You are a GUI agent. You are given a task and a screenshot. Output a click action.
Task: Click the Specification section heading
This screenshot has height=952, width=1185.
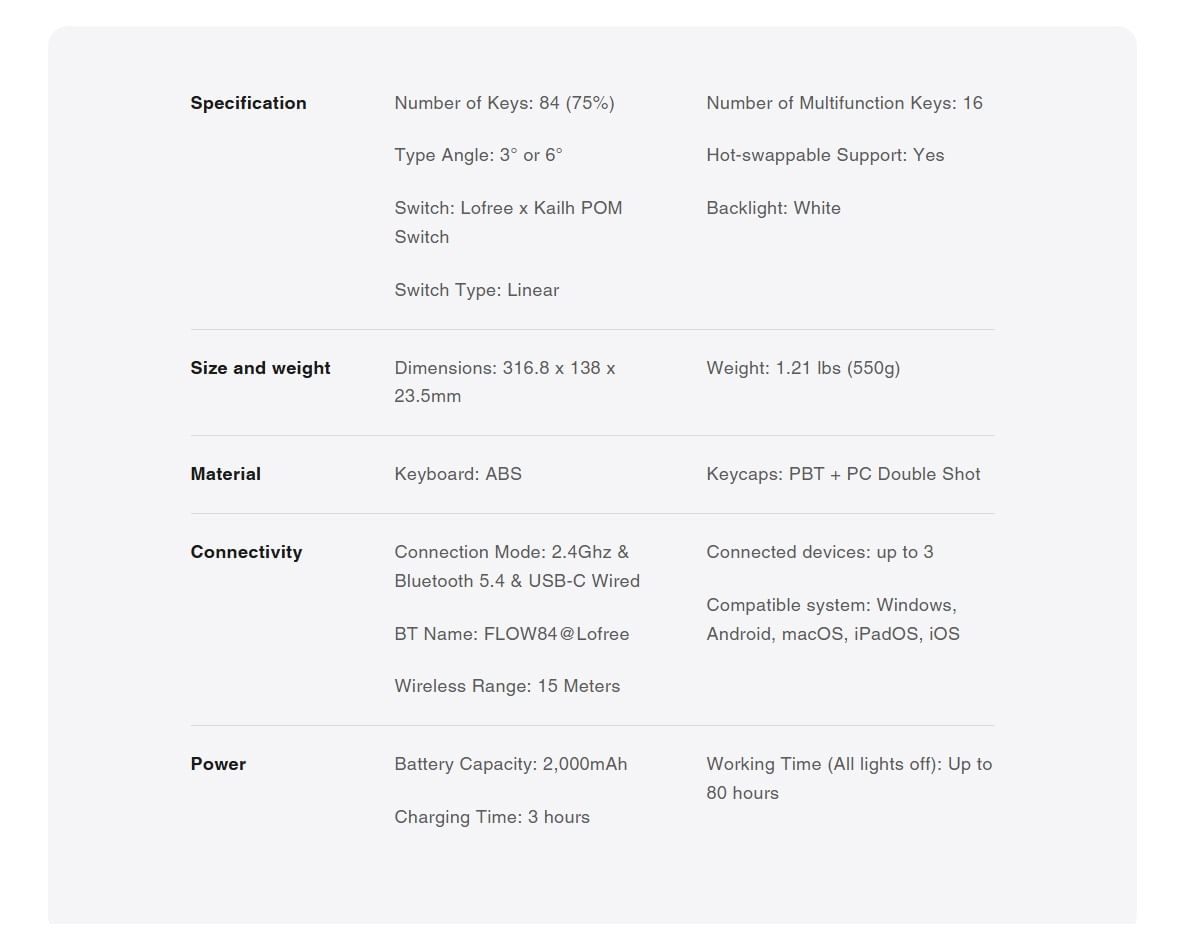pos(248,103)
